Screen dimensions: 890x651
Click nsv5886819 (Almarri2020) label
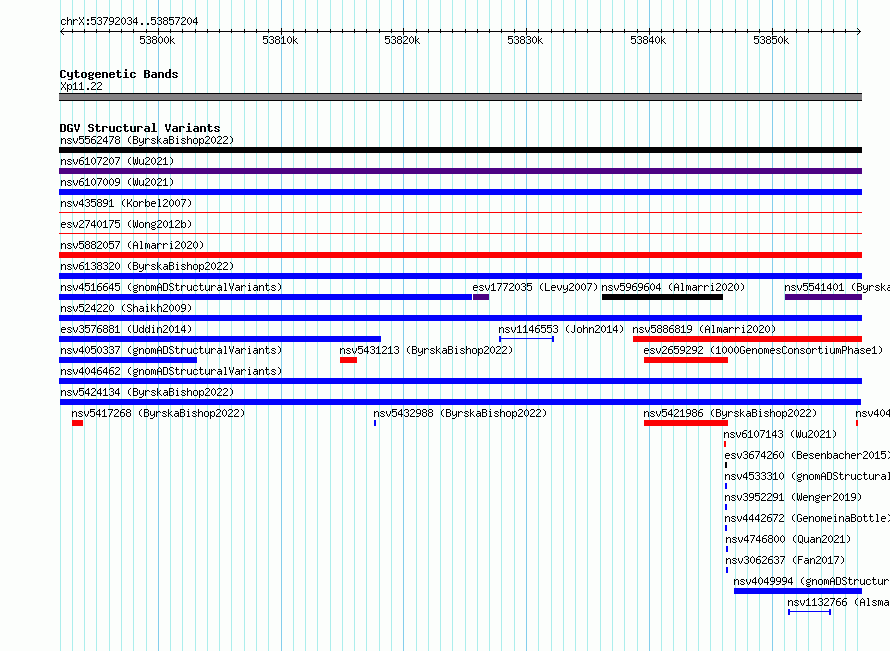click(704, 329)
